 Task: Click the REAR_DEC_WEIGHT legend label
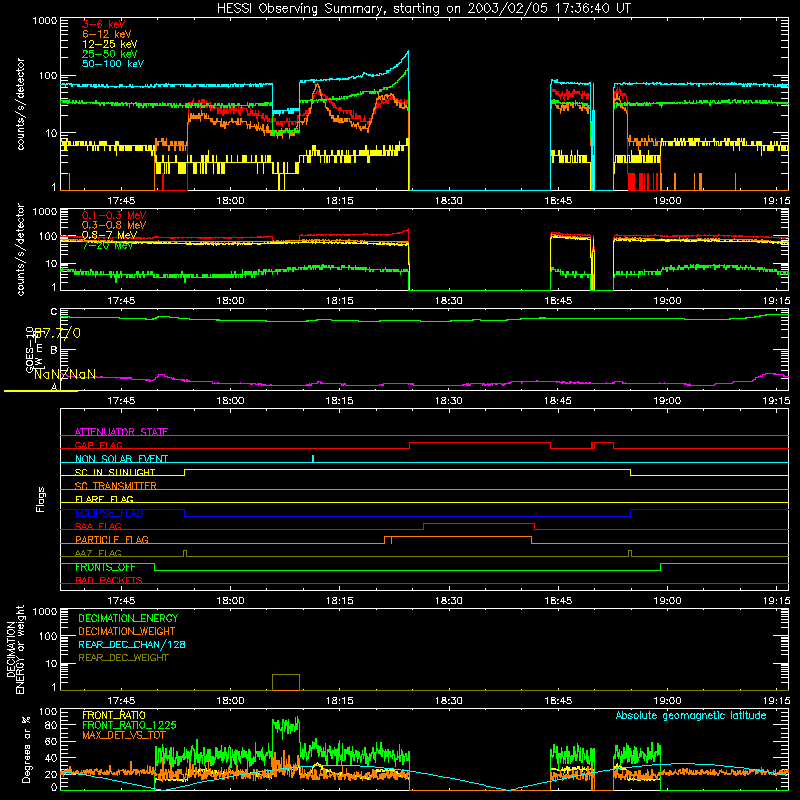(123, 658)
